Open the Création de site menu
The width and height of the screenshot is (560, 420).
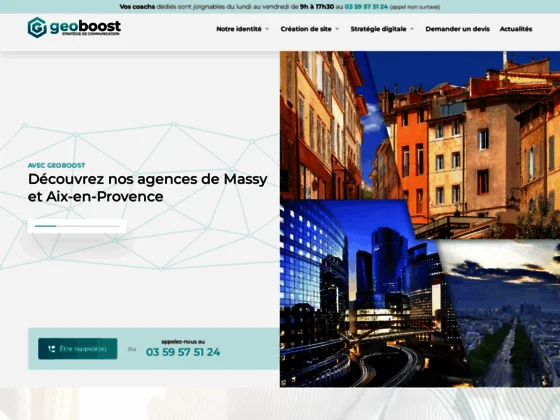pyautogui.click(x=306, y=29)
